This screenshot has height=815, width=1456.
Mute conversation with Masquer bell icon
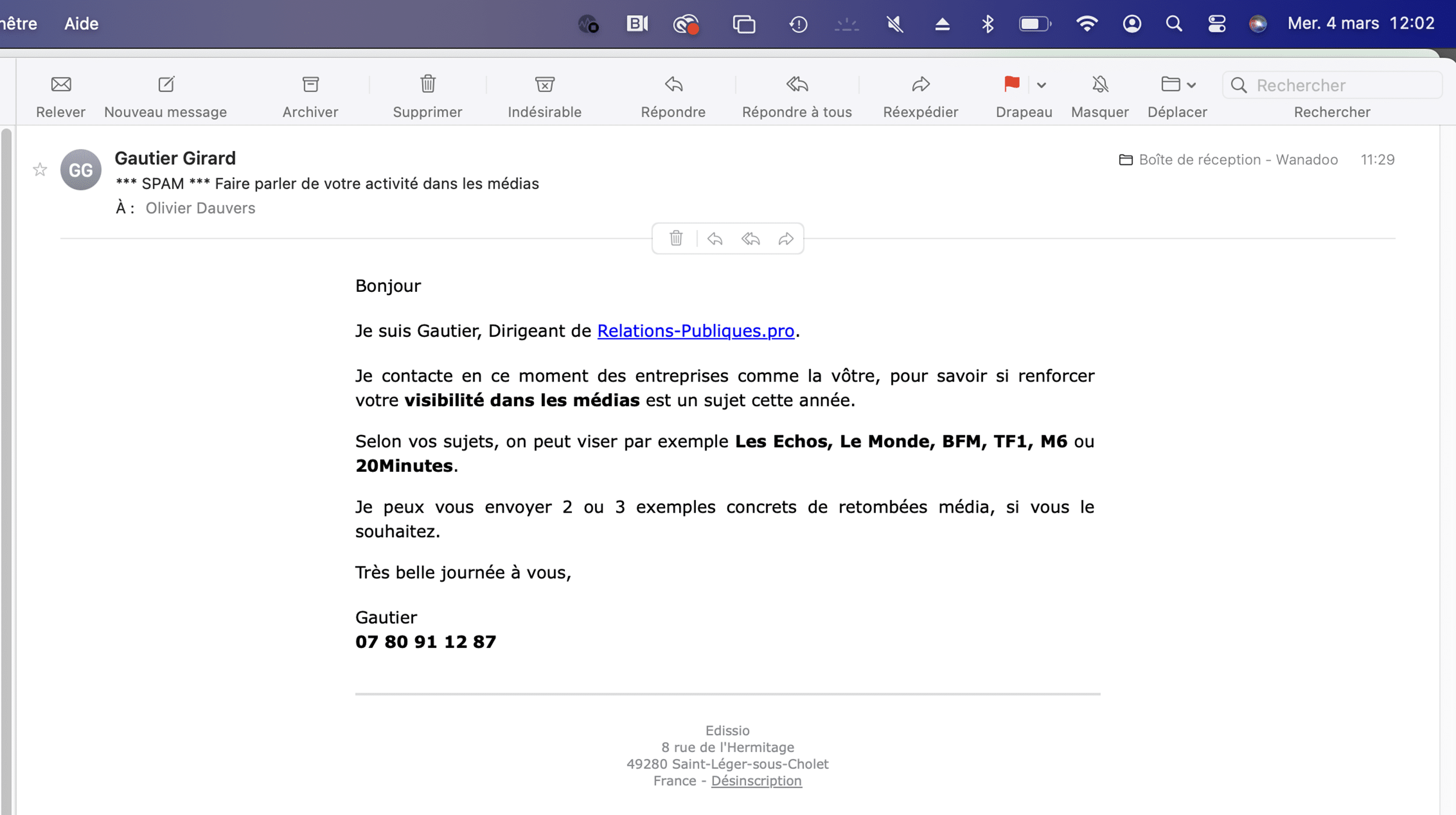(x=1100, y=85)
